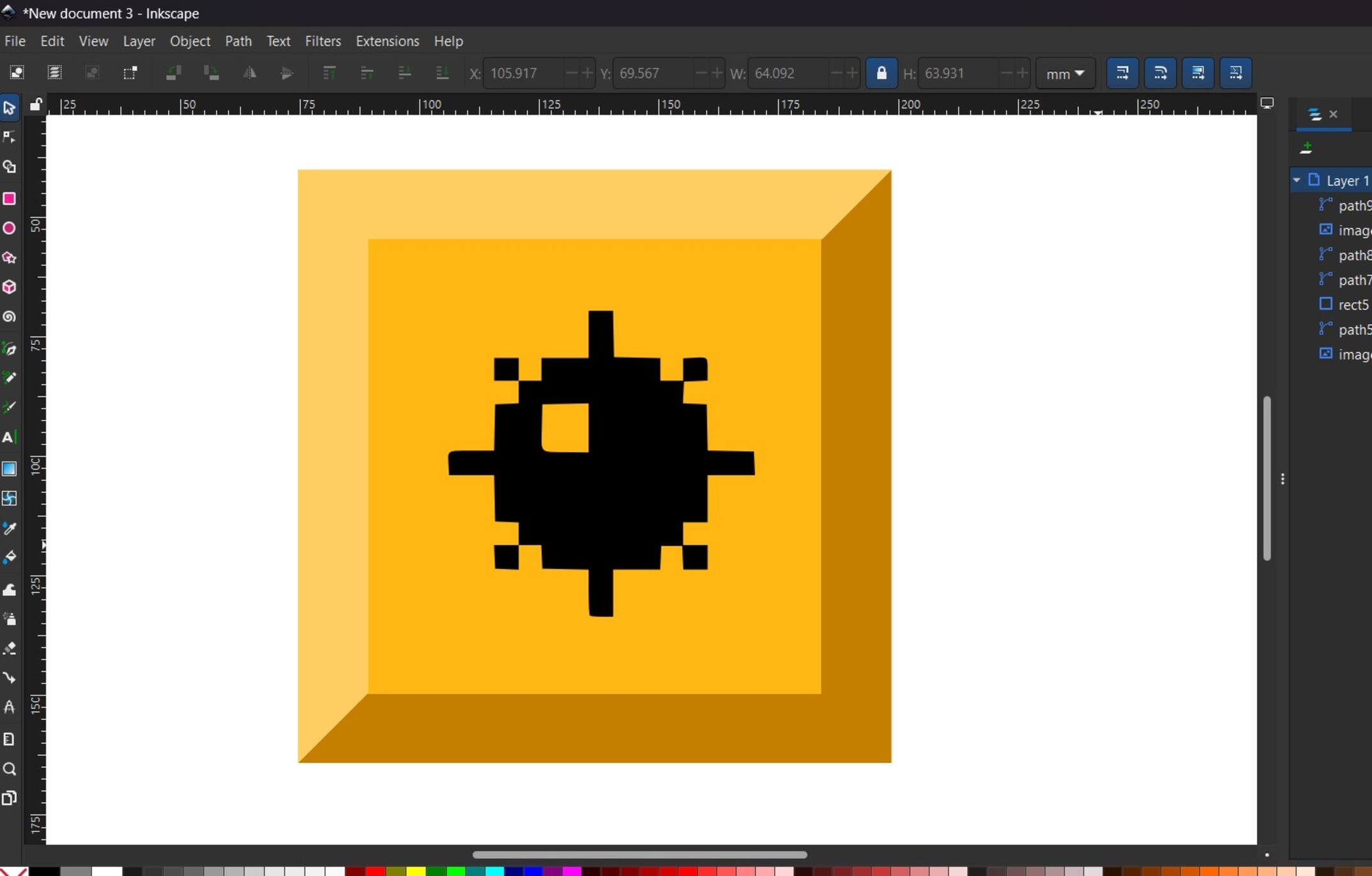
Task: Toggle scale rounded corners option
Action: (1160, 73)
